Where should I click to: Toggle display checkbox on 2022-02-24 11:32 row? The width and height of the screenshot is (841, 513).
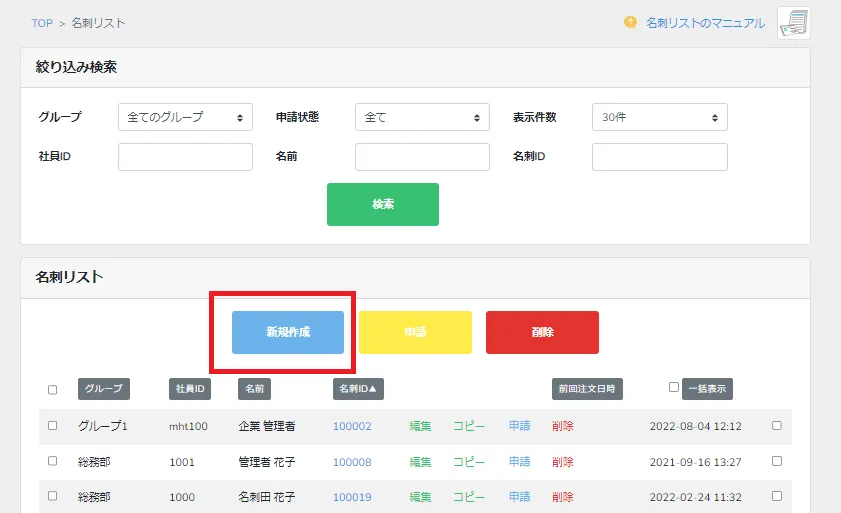[x=777, y=496]
